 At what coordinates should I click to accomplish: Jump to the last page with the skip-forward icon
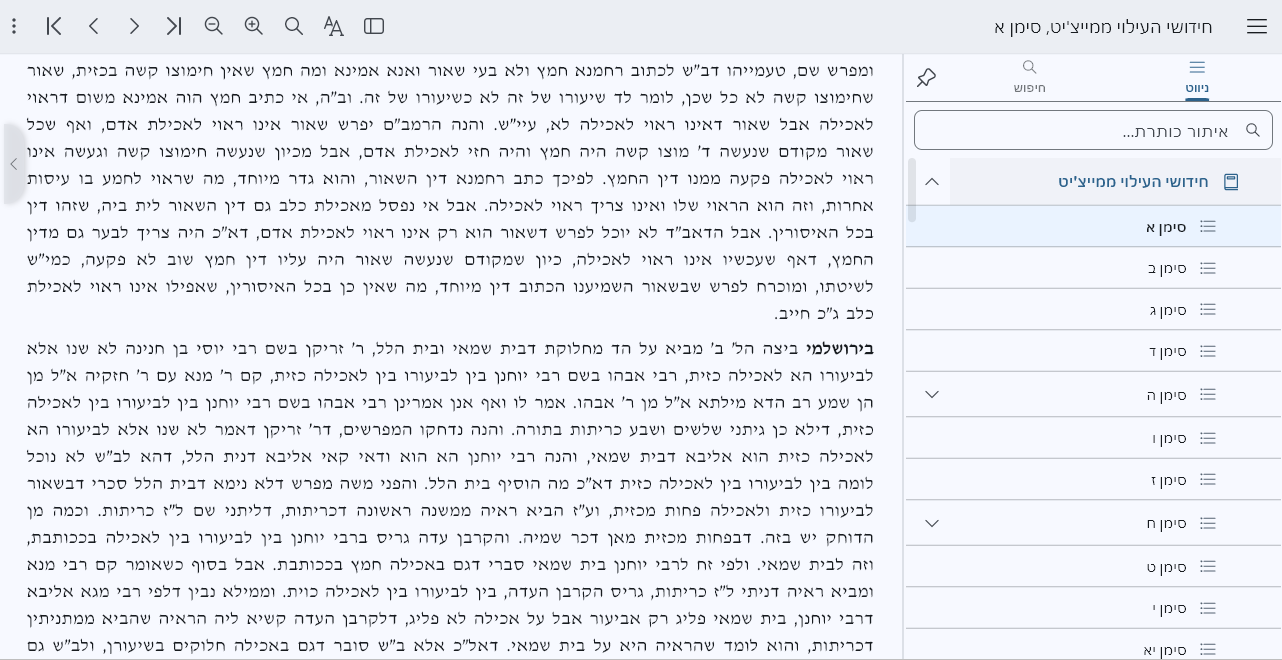tap(173, 26)
